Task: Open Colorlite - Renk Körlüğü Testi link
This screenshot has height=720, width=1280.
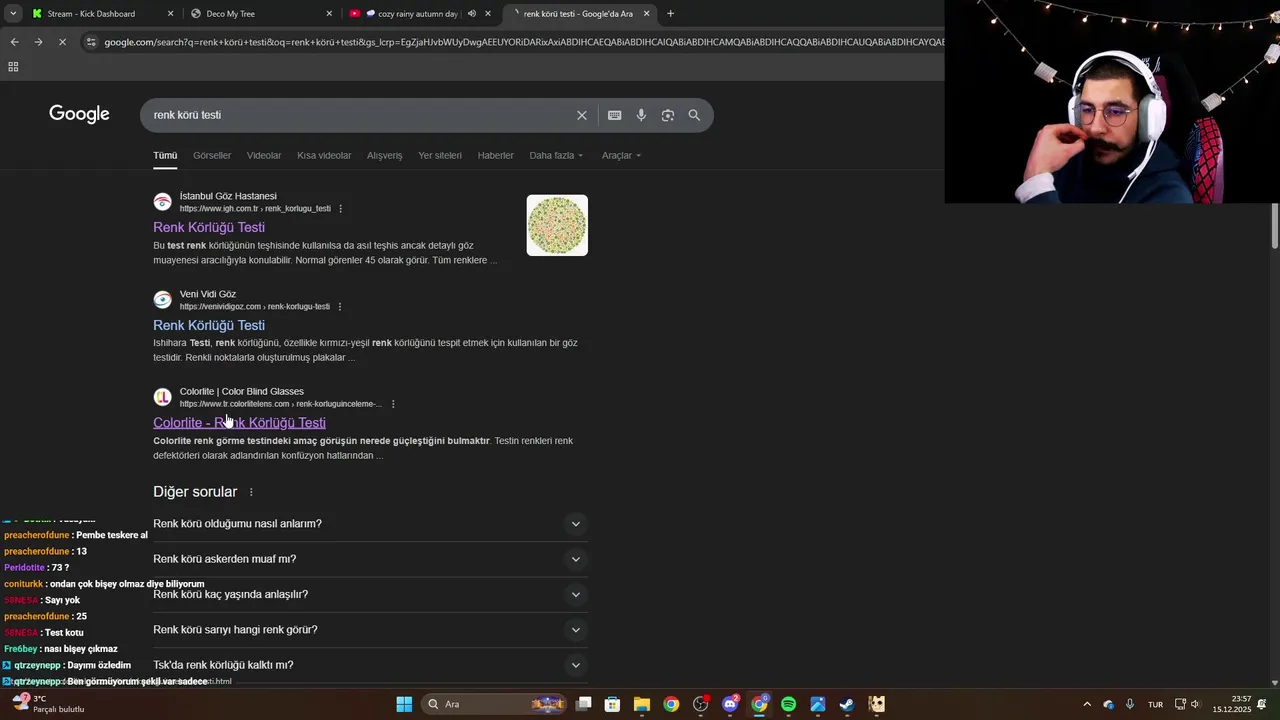Action: (239, 423)
